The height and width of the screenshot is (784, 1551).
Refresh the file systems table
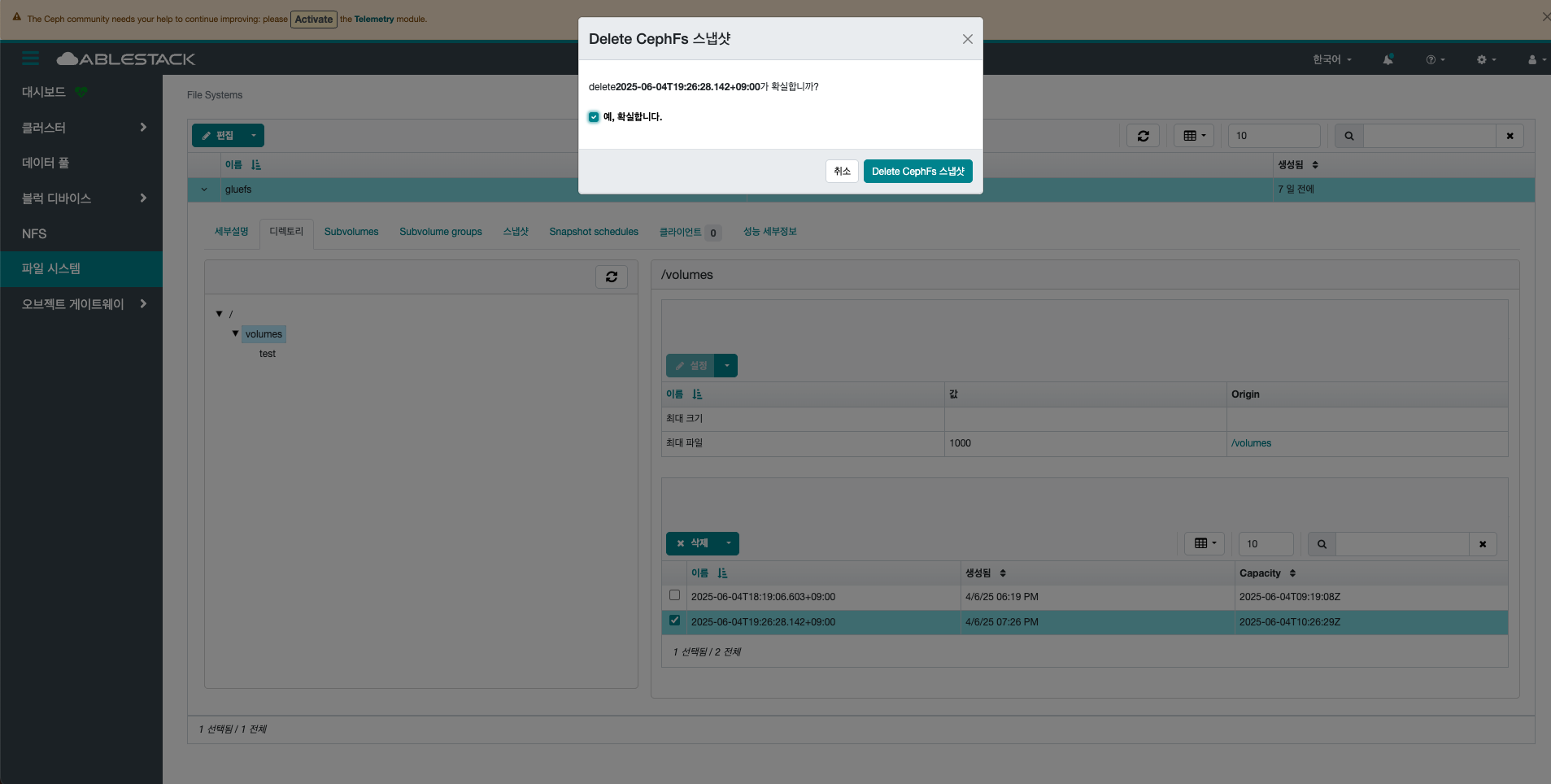tap(1143, 136)
